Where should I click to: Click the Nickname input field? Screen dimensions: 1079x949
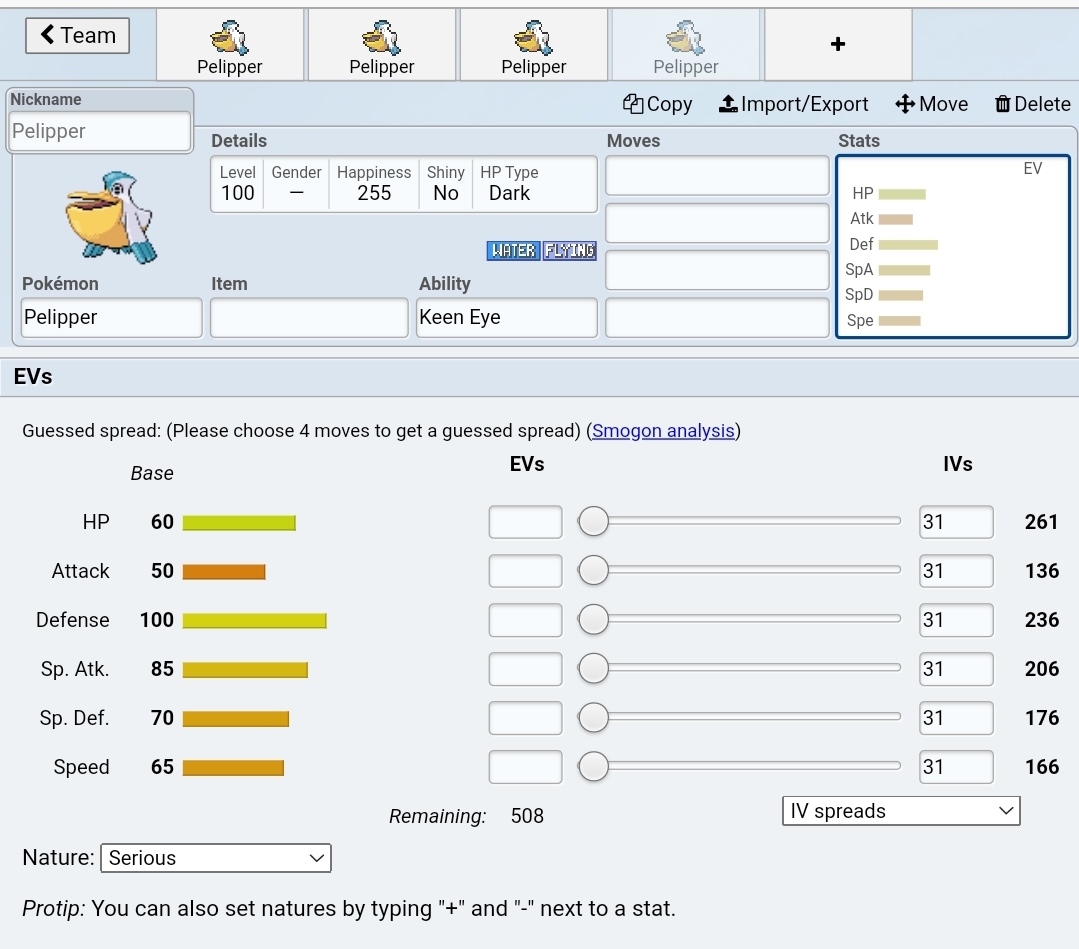pos(100,131)
